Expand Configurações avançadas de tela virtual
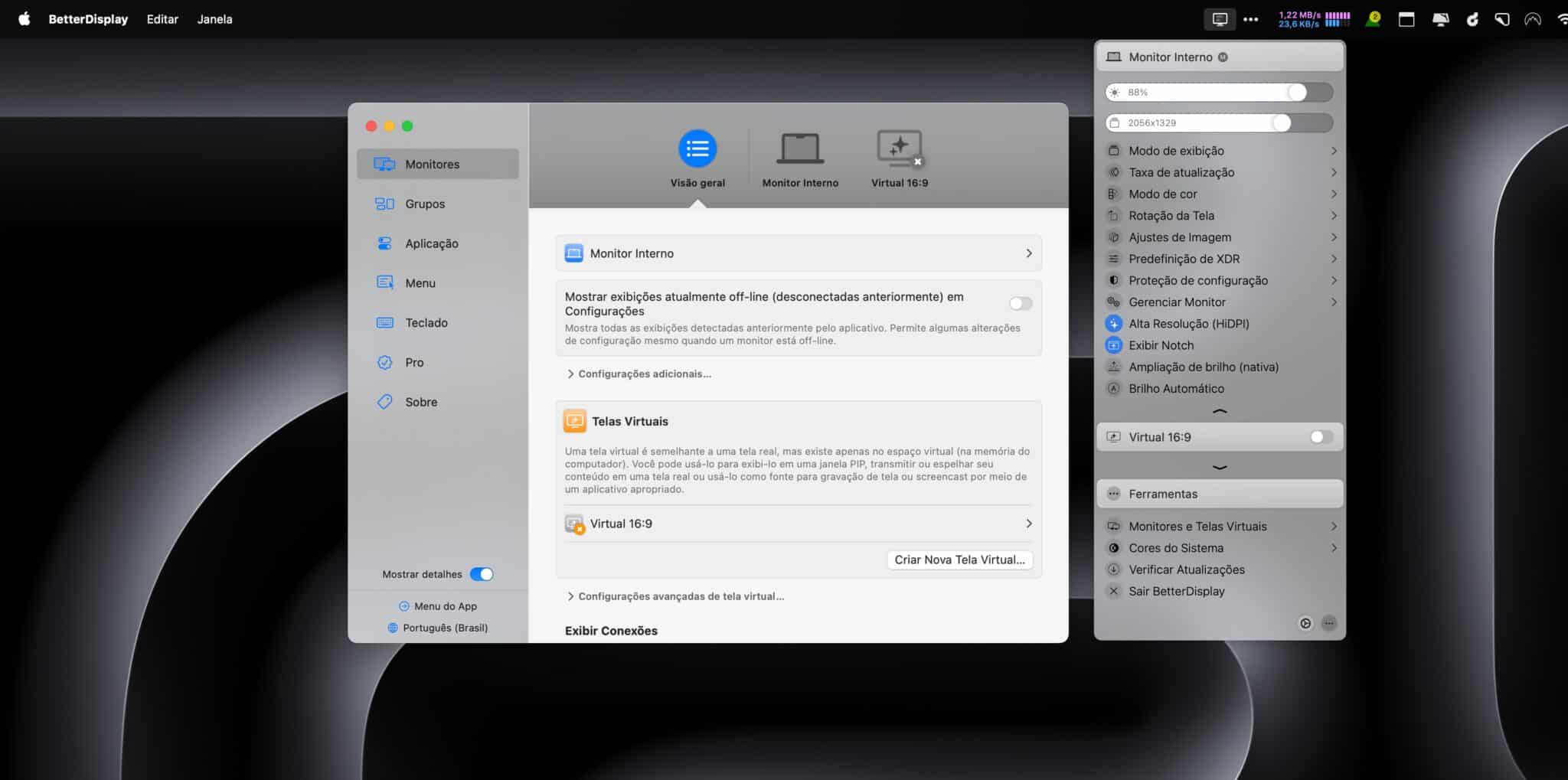The height and width of the screenshot is (780, 1568). tap(680, 596)
